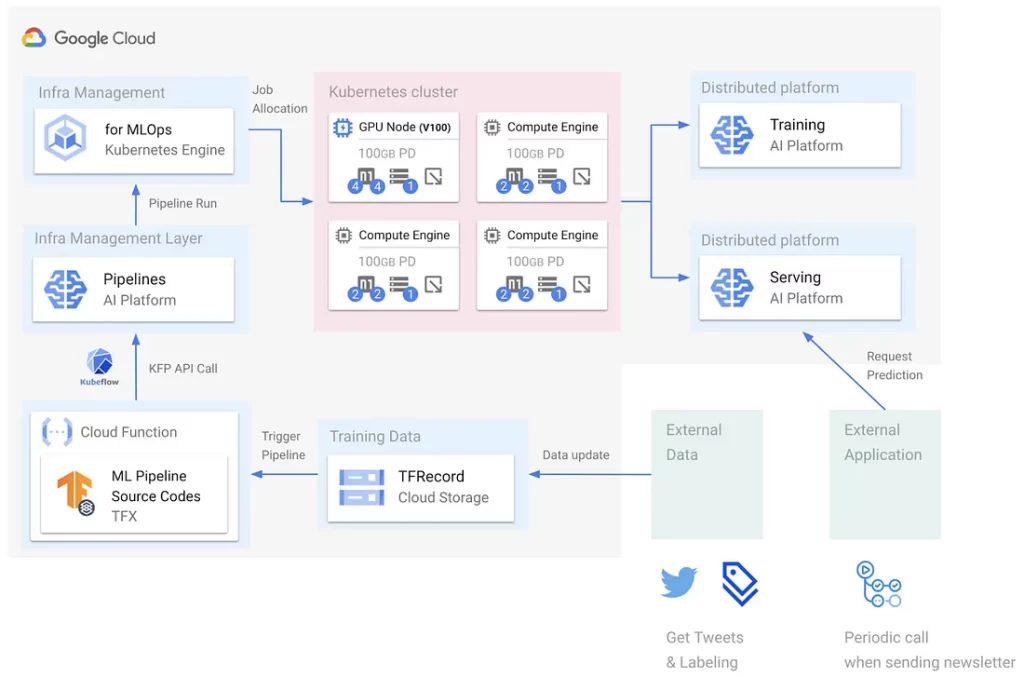
Task: Select the Kubernetes Engine hexagon icon
Action: pyautogui.click(x=66, y=139)
